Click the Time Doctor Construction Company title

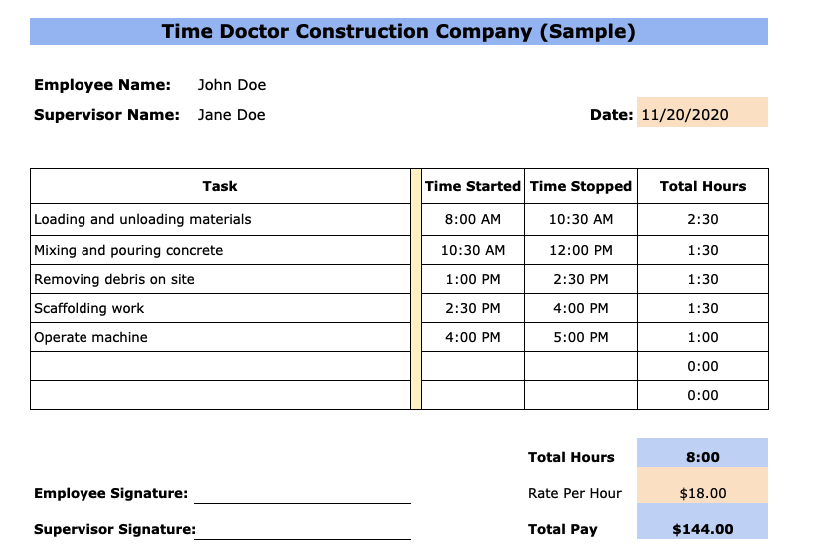[x=399, y=31]
